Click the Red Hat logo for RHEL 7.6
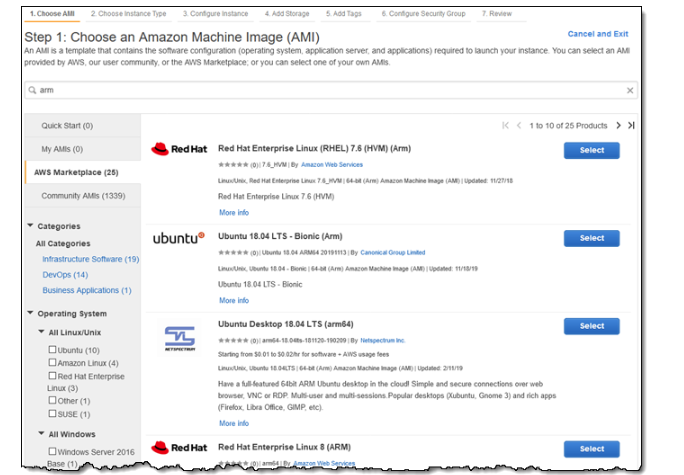 [179, 149]
